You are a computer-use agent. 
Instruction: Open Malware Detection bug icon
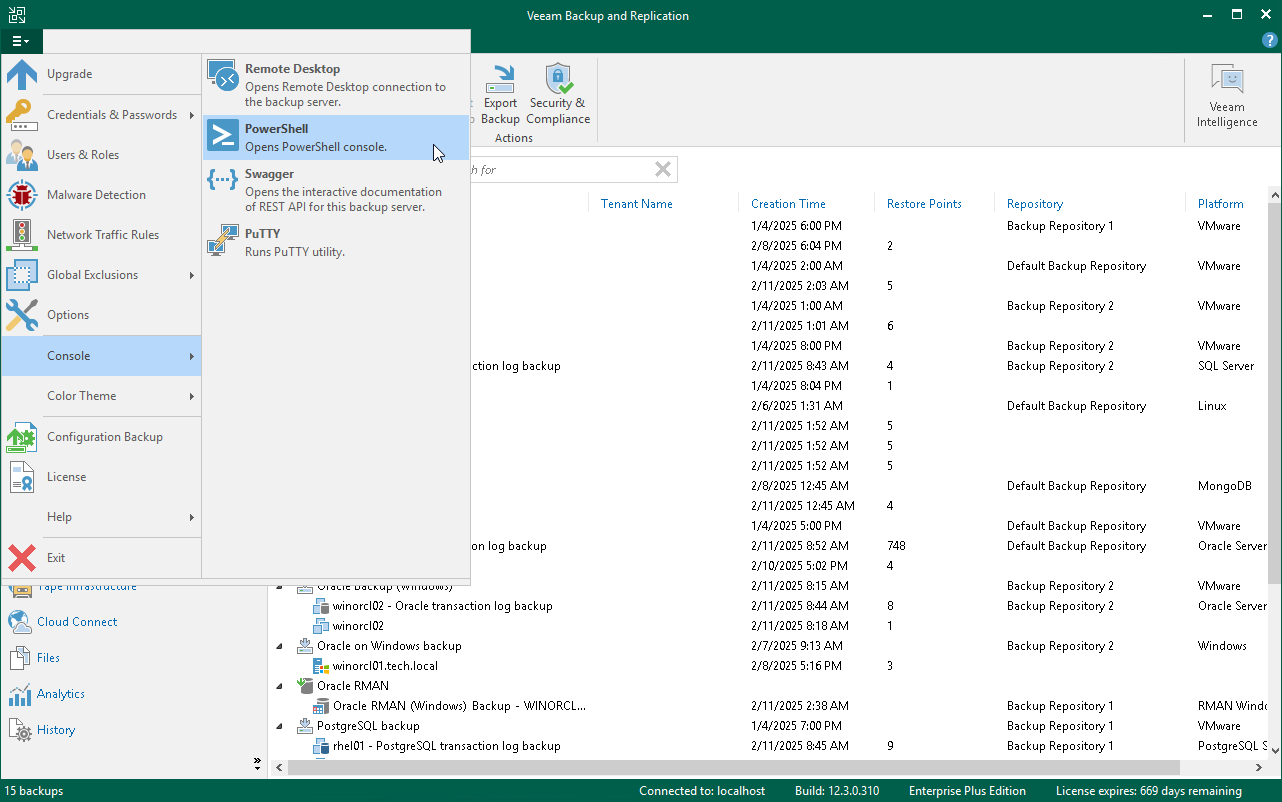[x=22, y=195]
